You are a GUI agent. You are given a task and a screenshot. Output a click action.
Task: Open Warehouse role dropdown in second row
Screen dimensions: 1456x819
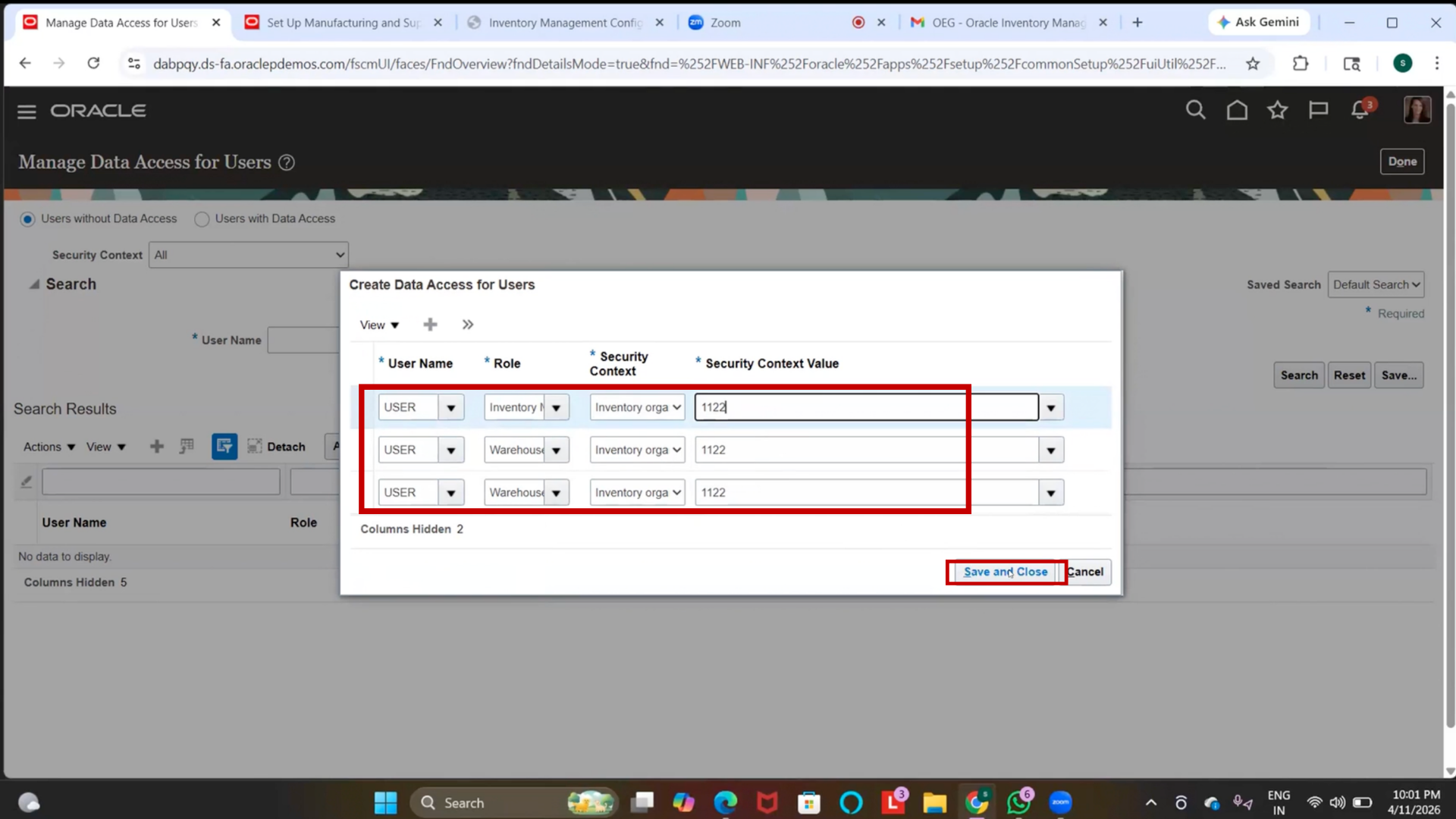556,450
